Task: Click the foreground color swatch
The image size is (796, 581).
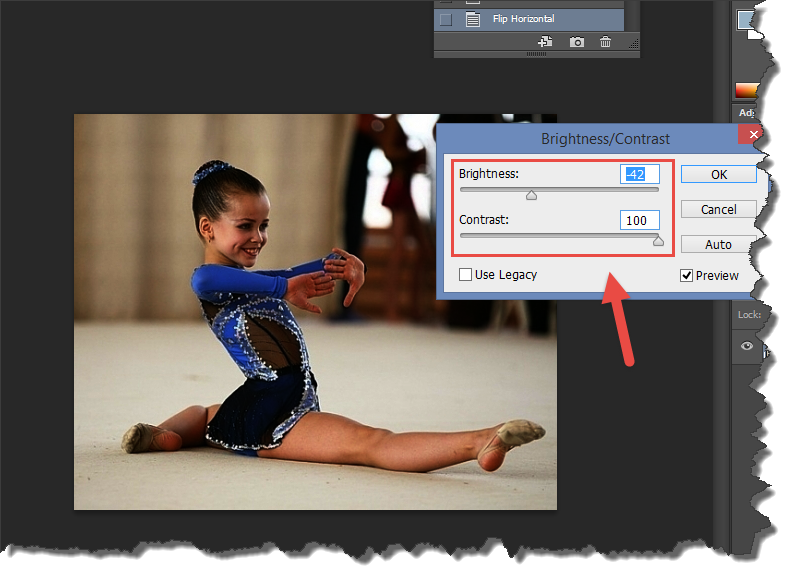Action: coord(746,20)
